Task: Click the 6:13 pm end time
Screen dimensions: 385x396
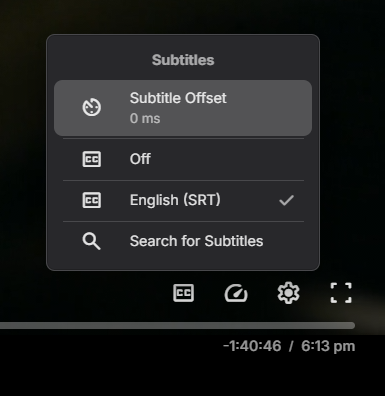Action: pyautogui.click(x=328, y=346)
